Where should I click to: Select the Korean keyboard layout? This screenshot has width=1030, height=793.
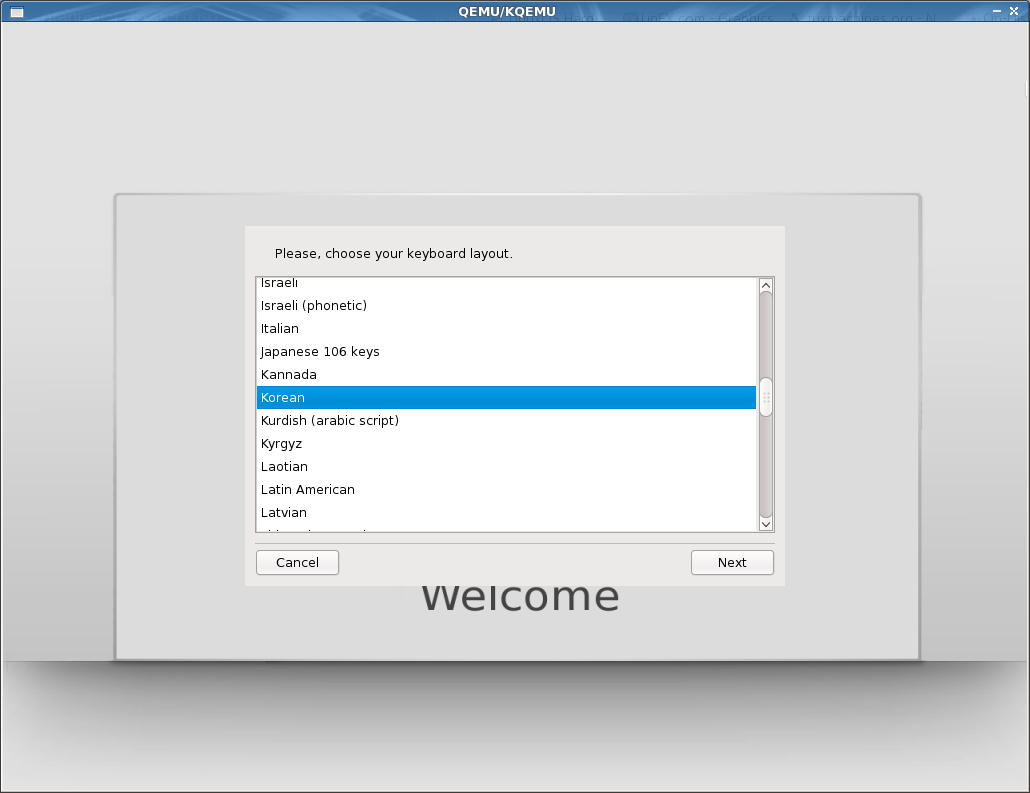506,397
